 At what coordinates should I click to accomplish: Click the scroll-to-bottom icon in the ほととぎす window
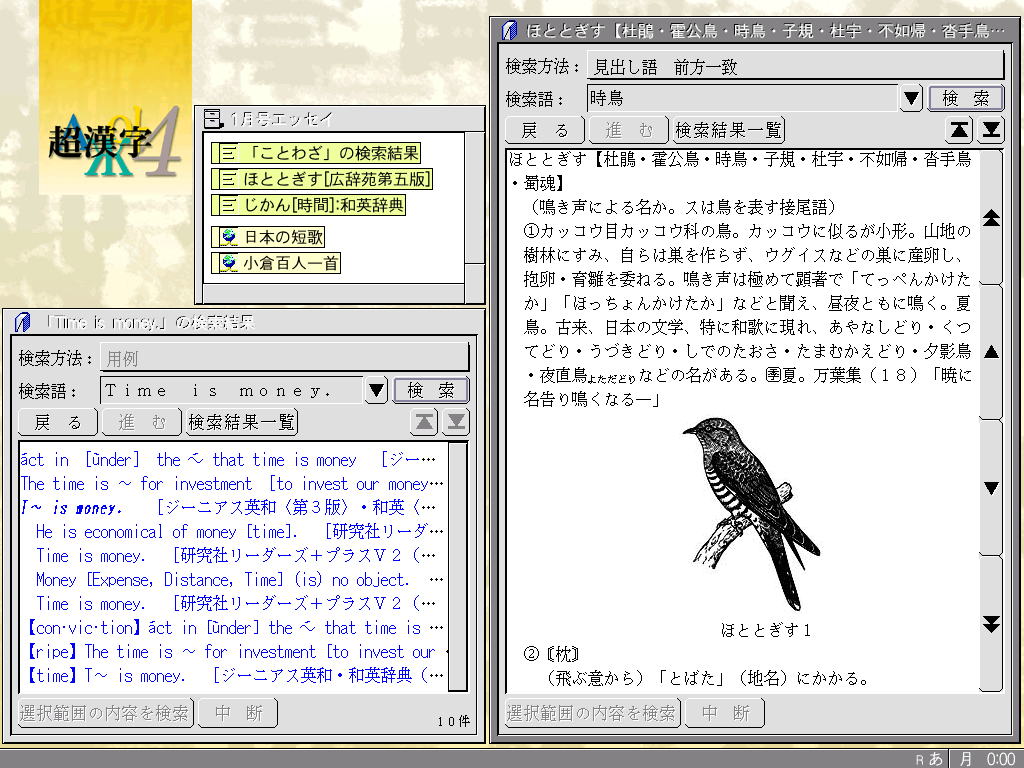[x=990, y=130]
